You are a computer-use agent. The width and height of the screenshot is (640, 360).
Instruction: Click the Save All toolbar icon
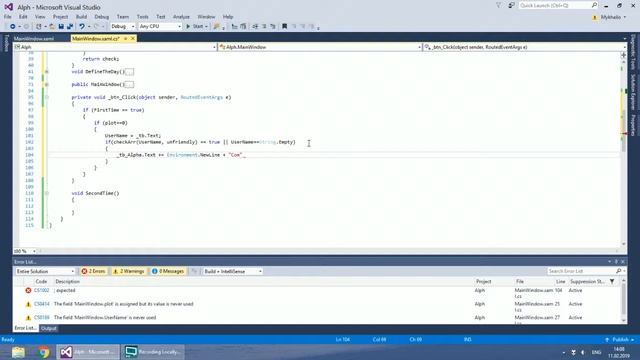[70, 27]
